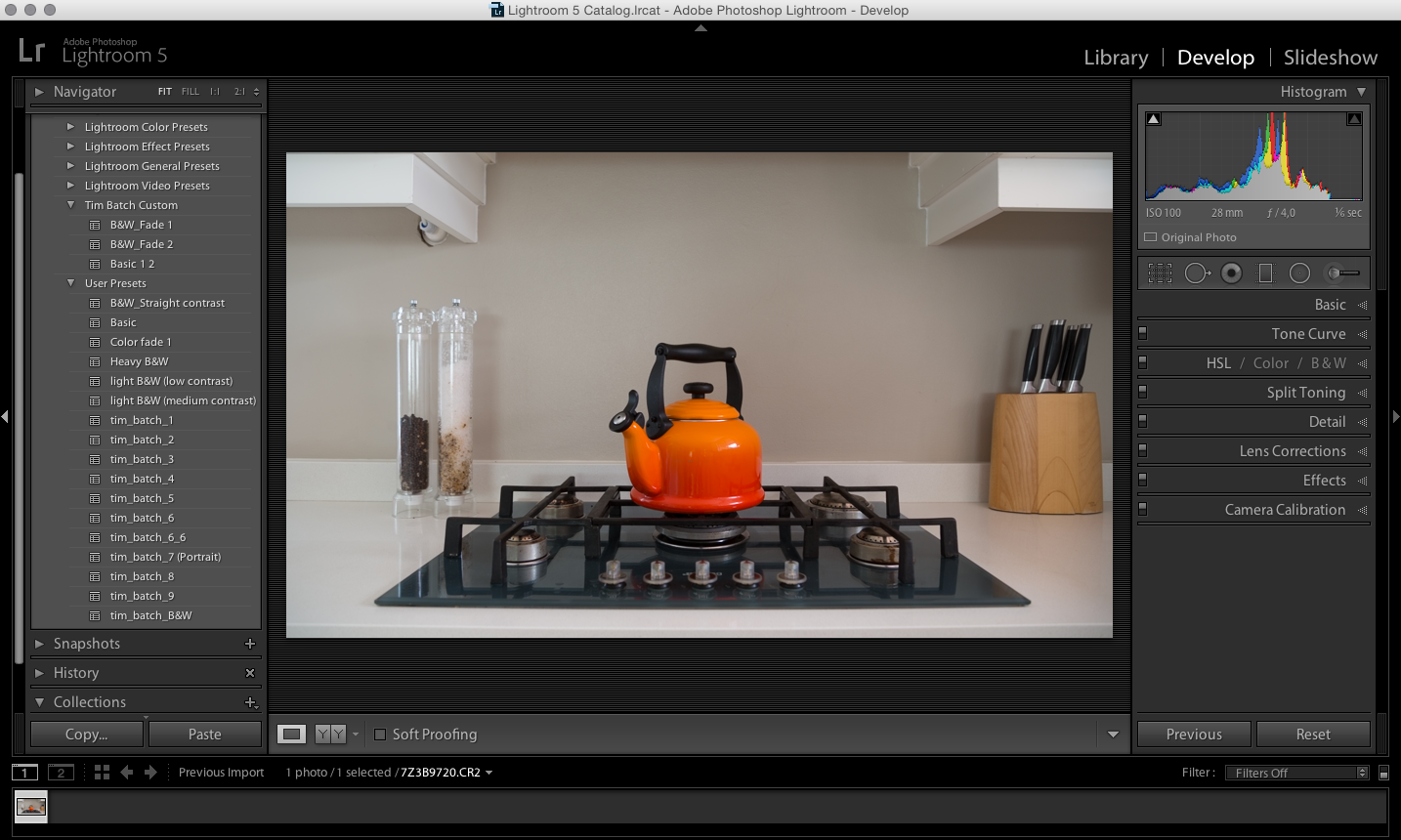The height and width of the screenshot is (840, 1401).
Task: Open Grid view from filmstrip bar
Action: tap(102, 773)
